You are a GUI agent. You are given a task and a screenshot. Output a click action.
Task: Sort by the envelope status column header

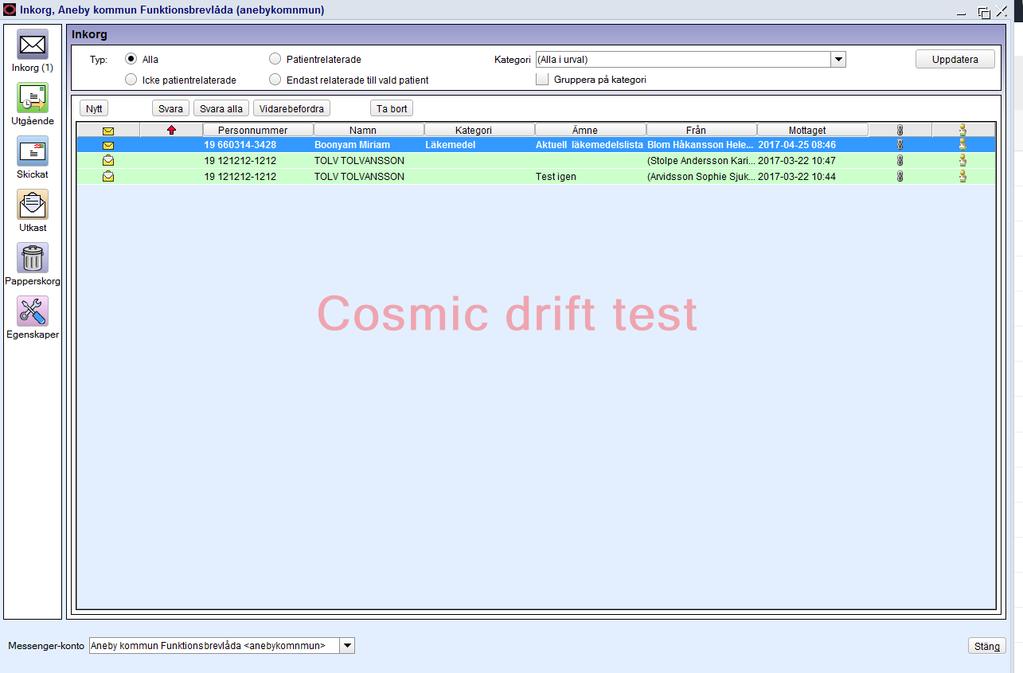(108, 130)
